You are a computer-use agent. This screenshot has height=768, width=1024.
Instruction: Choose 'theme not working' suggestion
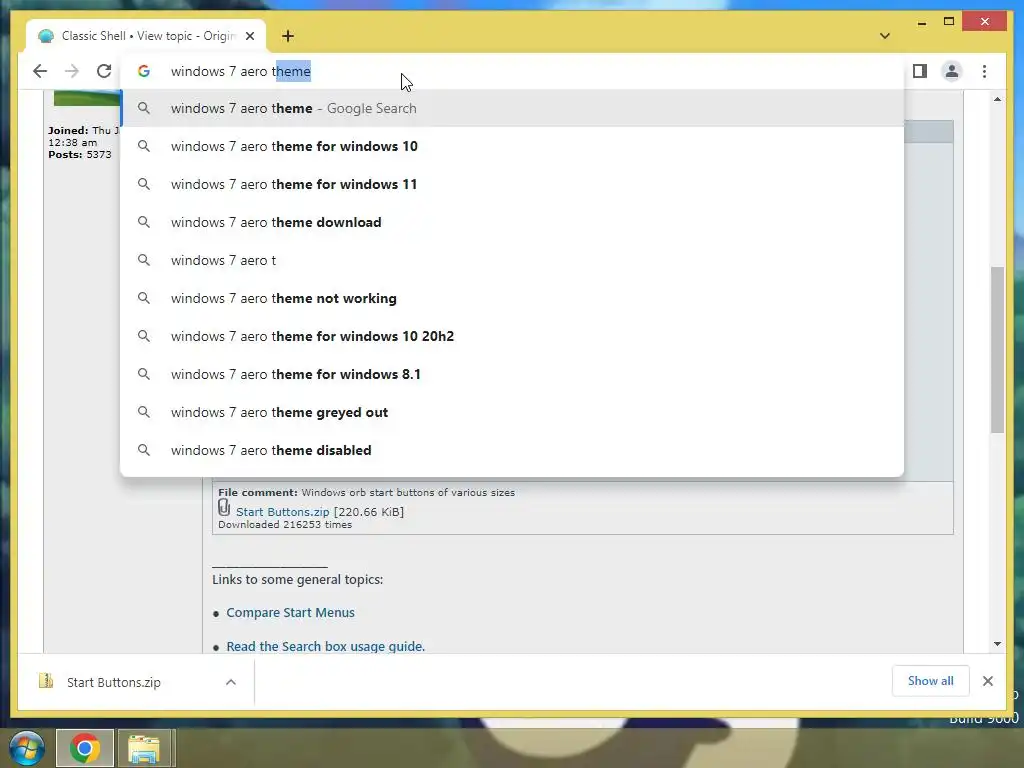coord(513,298)
